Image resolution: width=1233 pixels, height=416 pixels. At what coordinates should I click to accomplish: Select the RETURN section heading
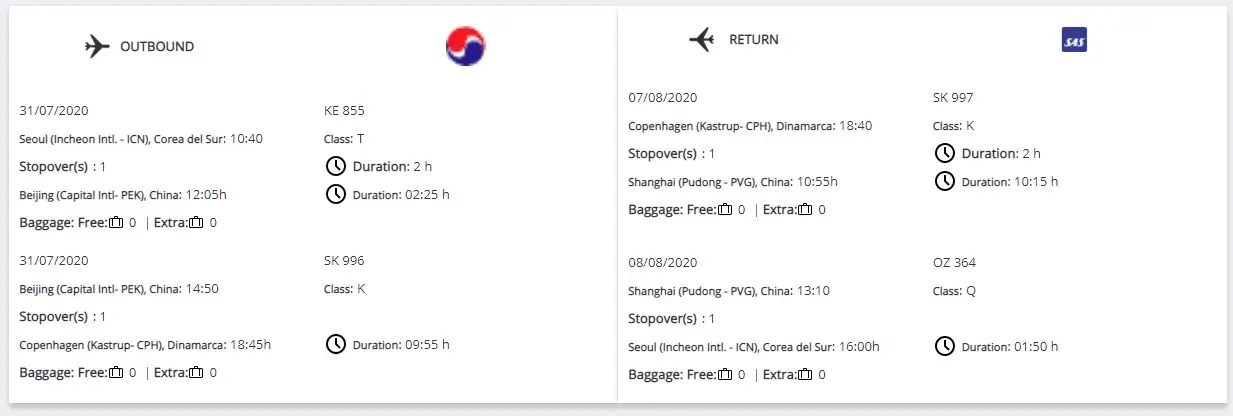[753, 40]
